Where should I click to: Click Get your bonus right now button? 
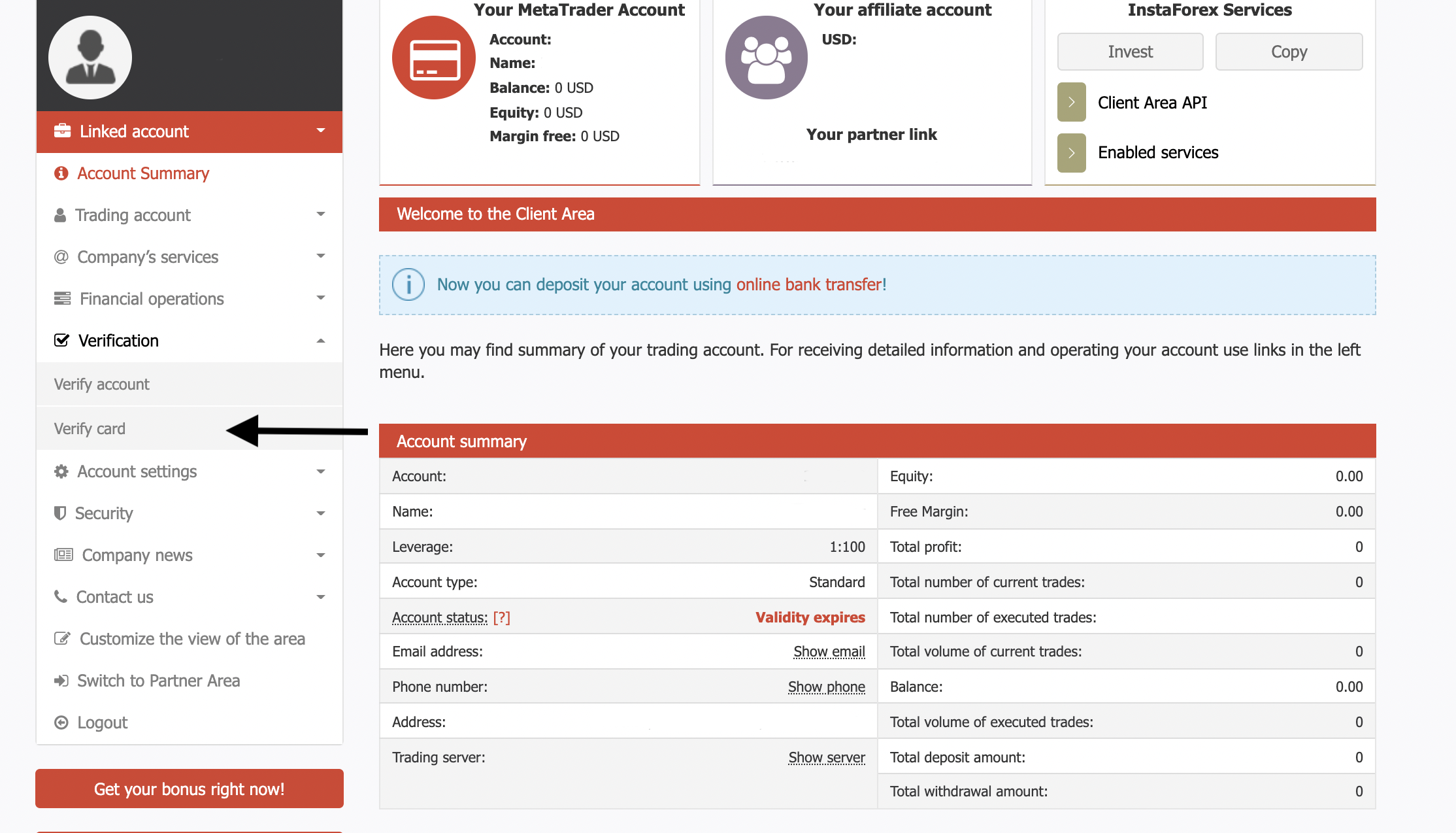pos(190,789)
